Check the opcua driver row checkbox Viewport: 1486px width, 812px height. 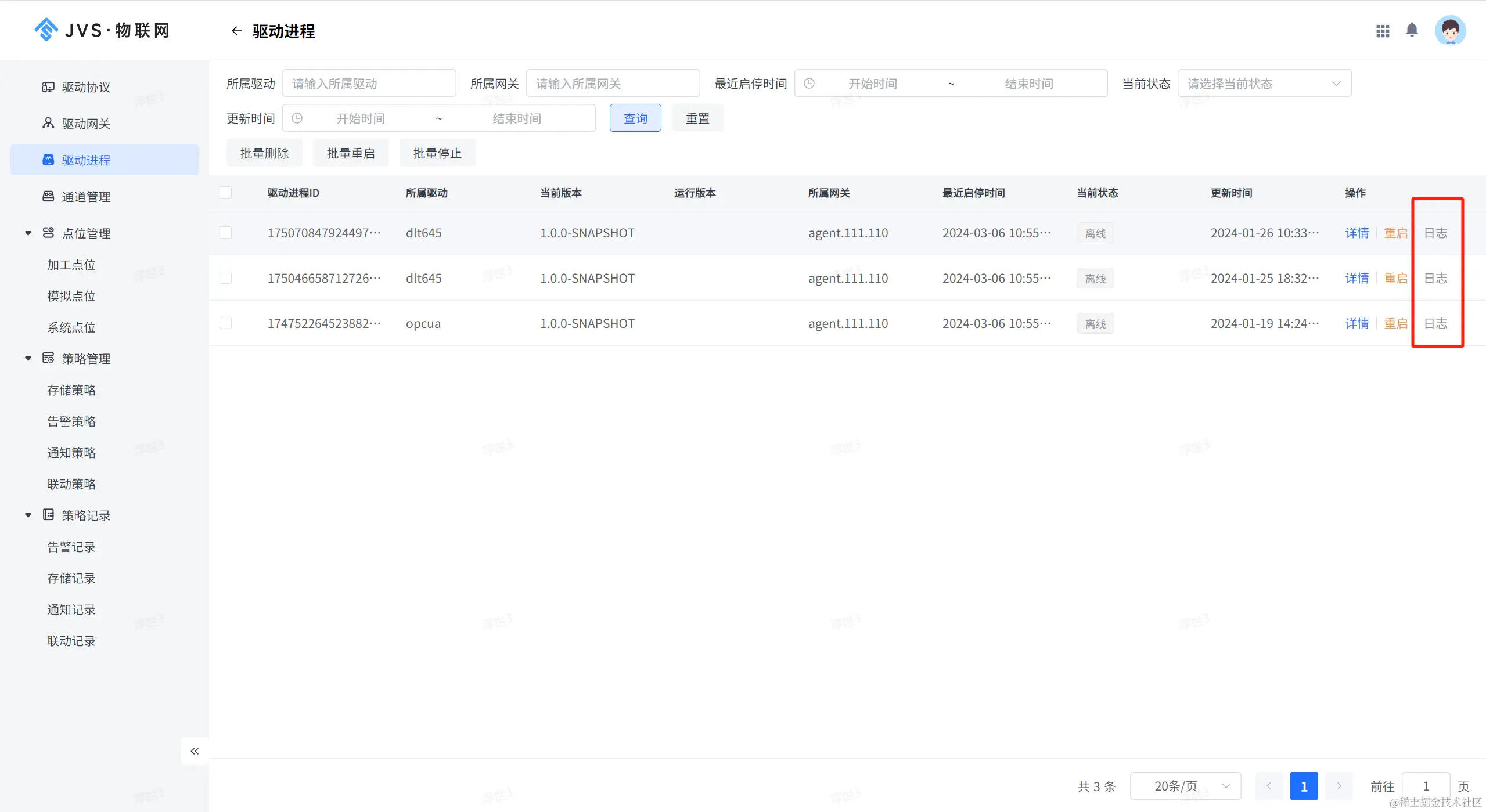point(226,323)
